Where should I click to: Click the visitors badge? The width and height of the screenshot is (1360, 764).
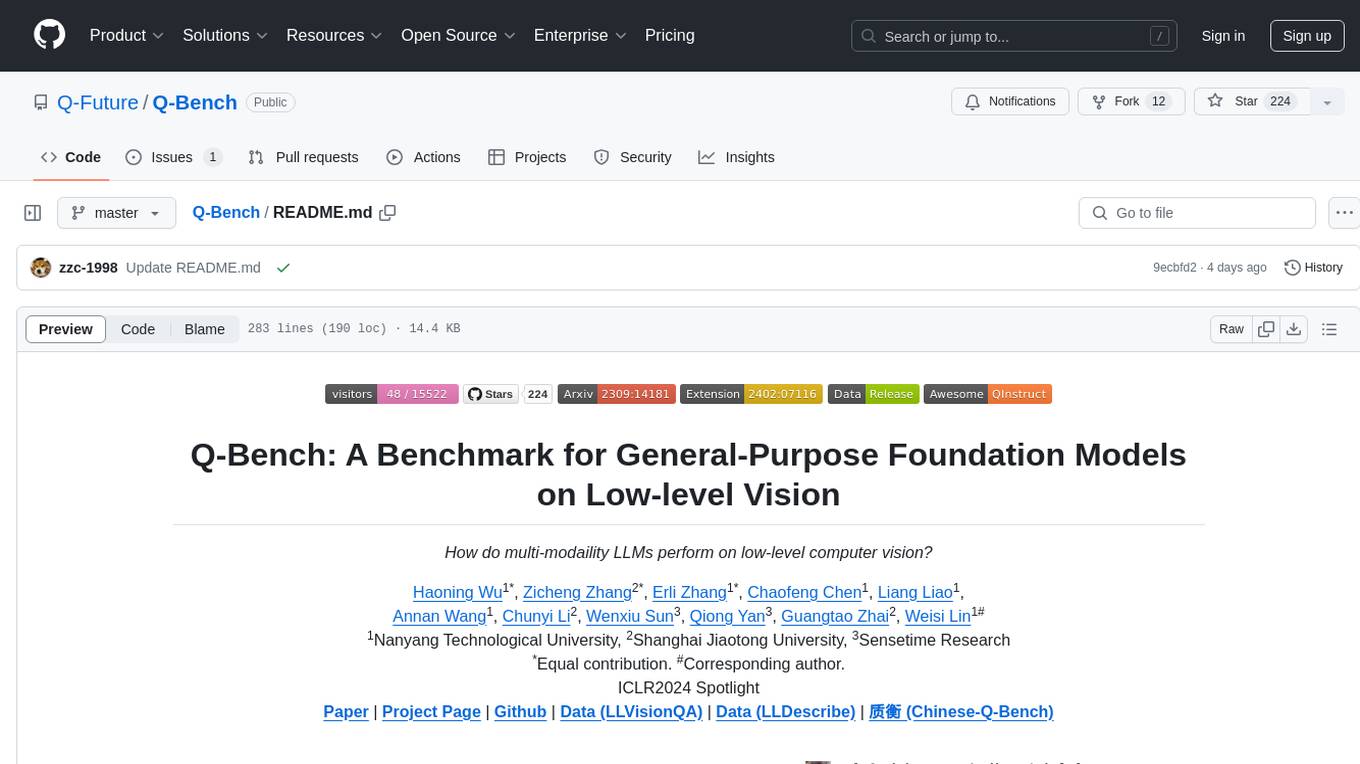pos(392,394)
